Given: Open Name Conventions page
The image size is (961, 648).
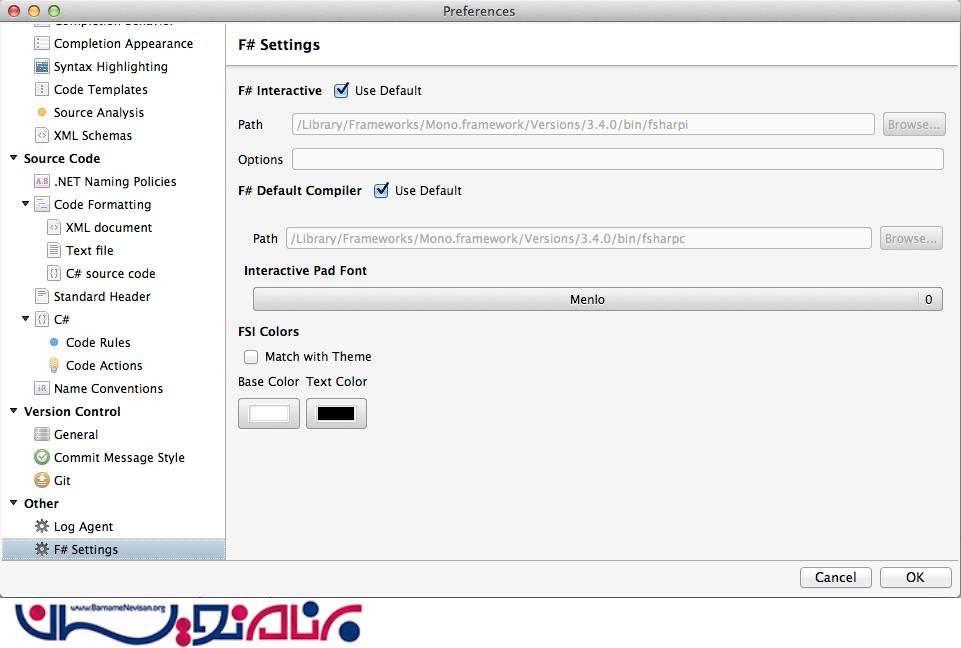Looking at the screenshot, I should click(108, 388).
